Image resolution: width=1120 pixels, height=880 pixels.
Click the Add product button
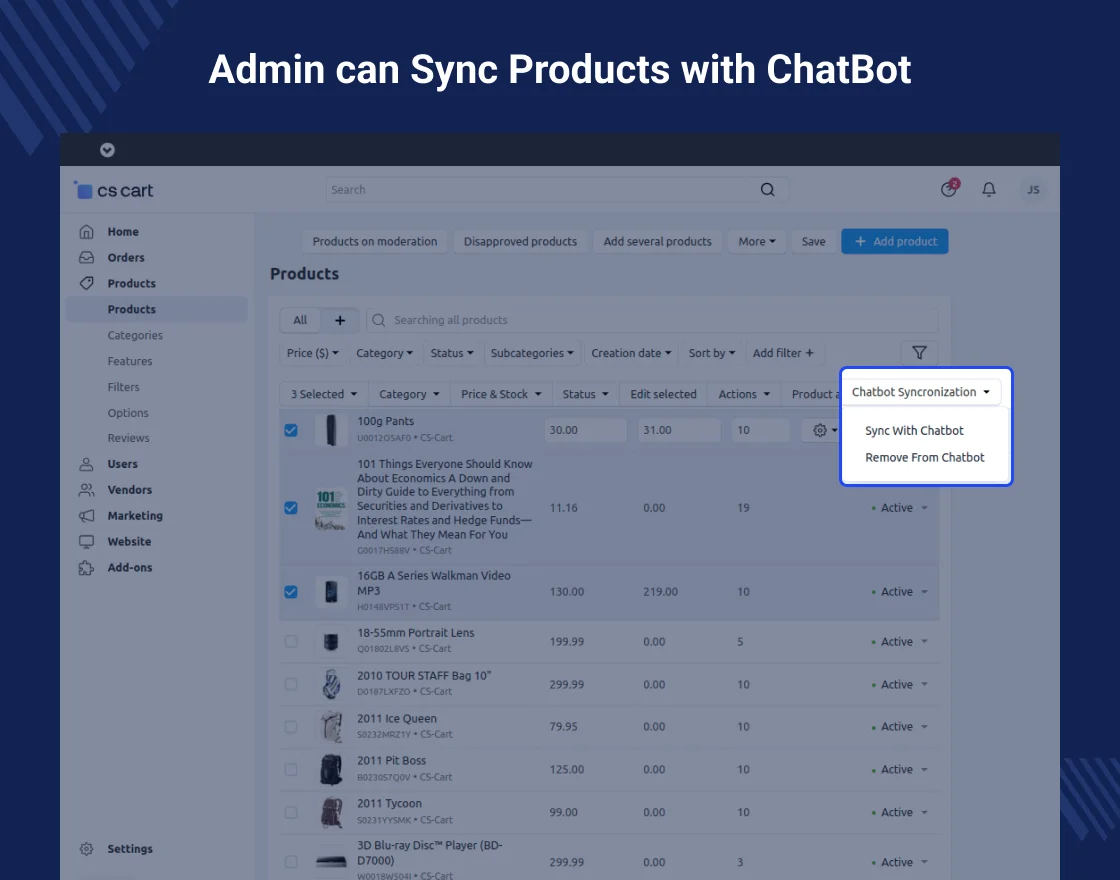coord(894,241)
